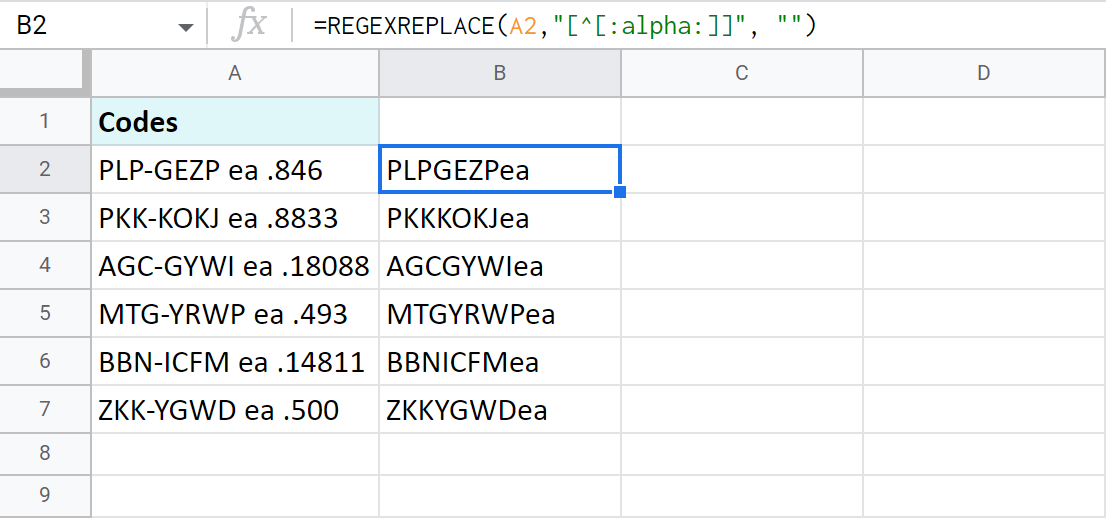Click cell with BBN-ICFM ea .14811
The height and width of the screenshot is (518, 1106).
235,362
